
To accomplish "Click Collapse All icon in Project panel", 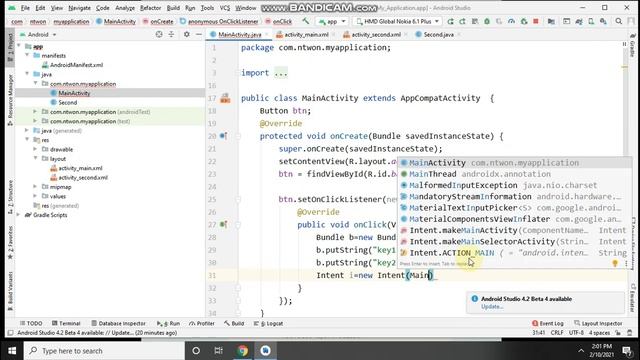I will coord(171,35).
